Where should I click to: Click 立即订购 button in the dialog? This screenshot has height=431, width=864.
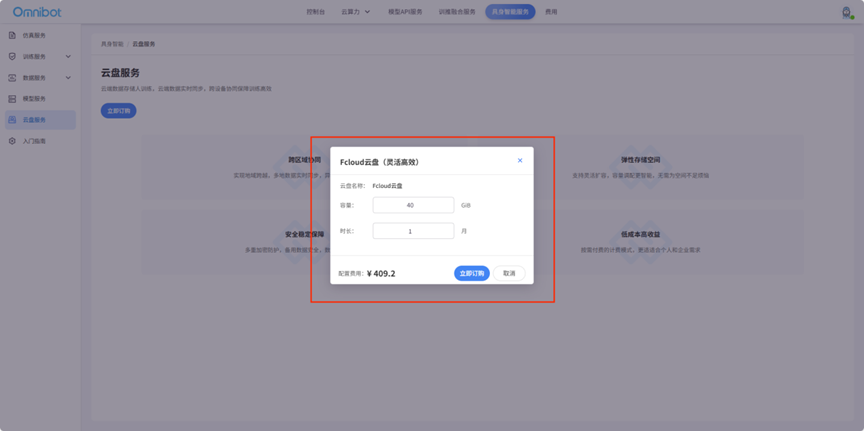(x=471, y=273)
